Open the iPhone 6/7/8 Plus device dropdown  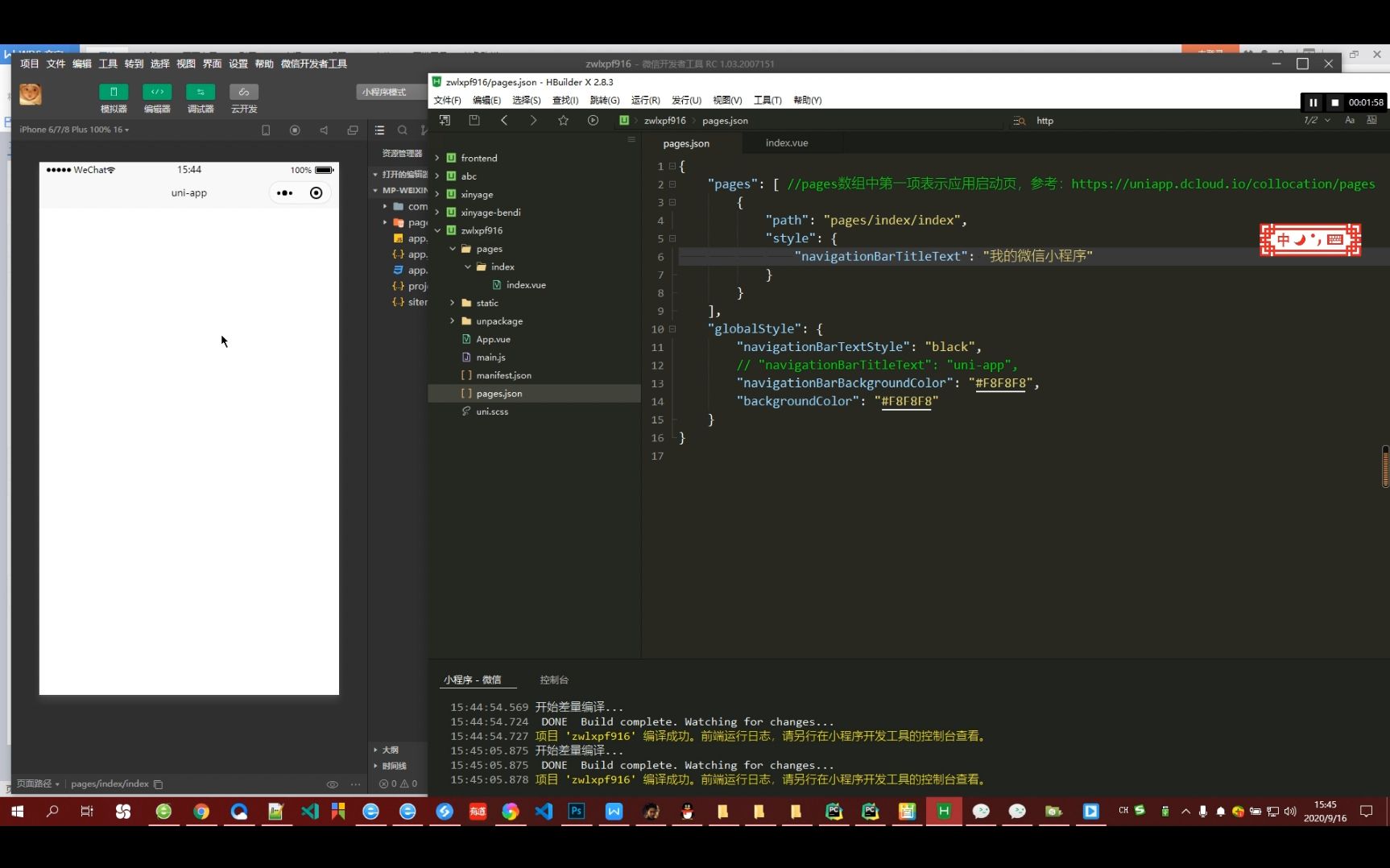click(x=74, y=130)
